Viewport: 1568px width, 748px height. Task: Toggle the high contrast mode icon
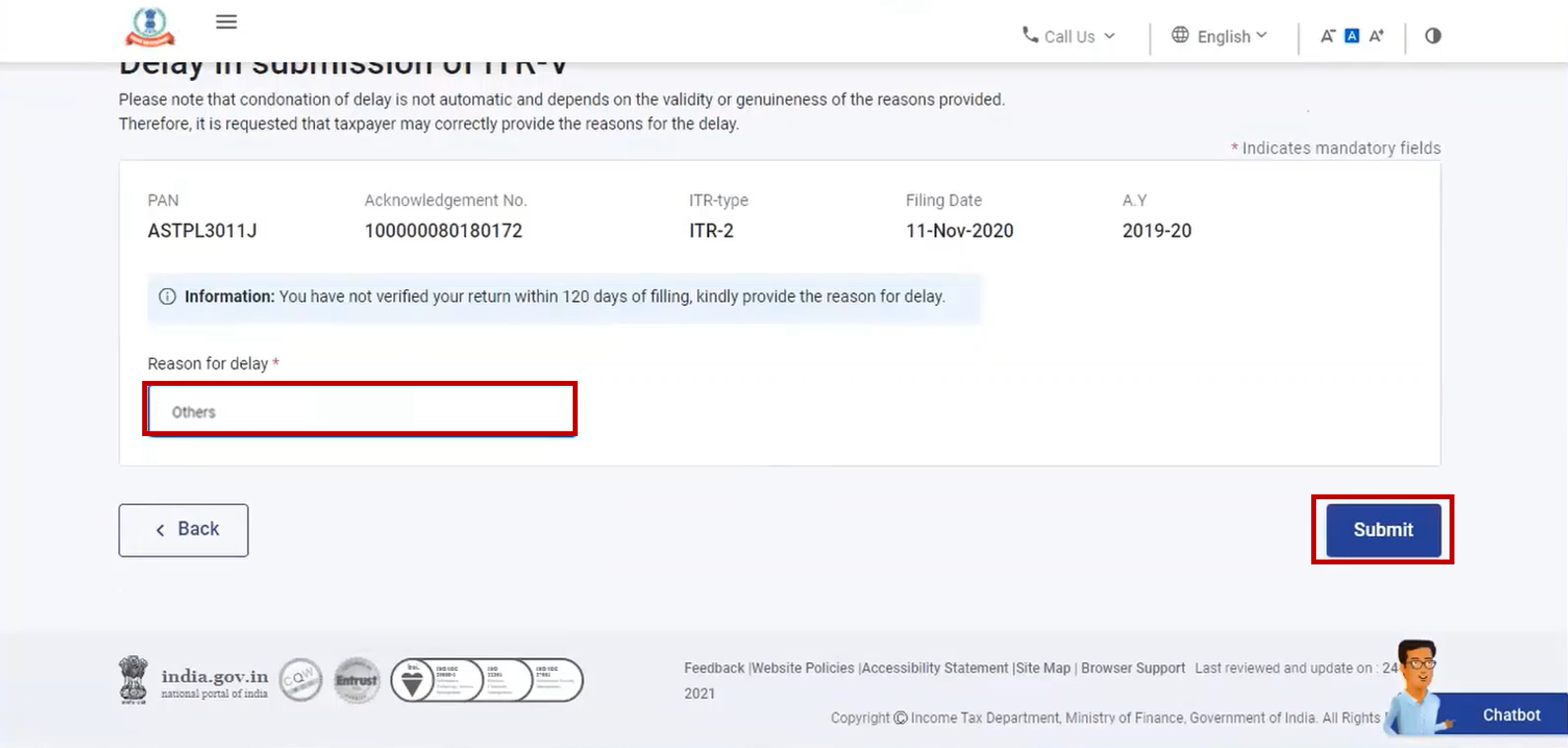[1433, 36]
